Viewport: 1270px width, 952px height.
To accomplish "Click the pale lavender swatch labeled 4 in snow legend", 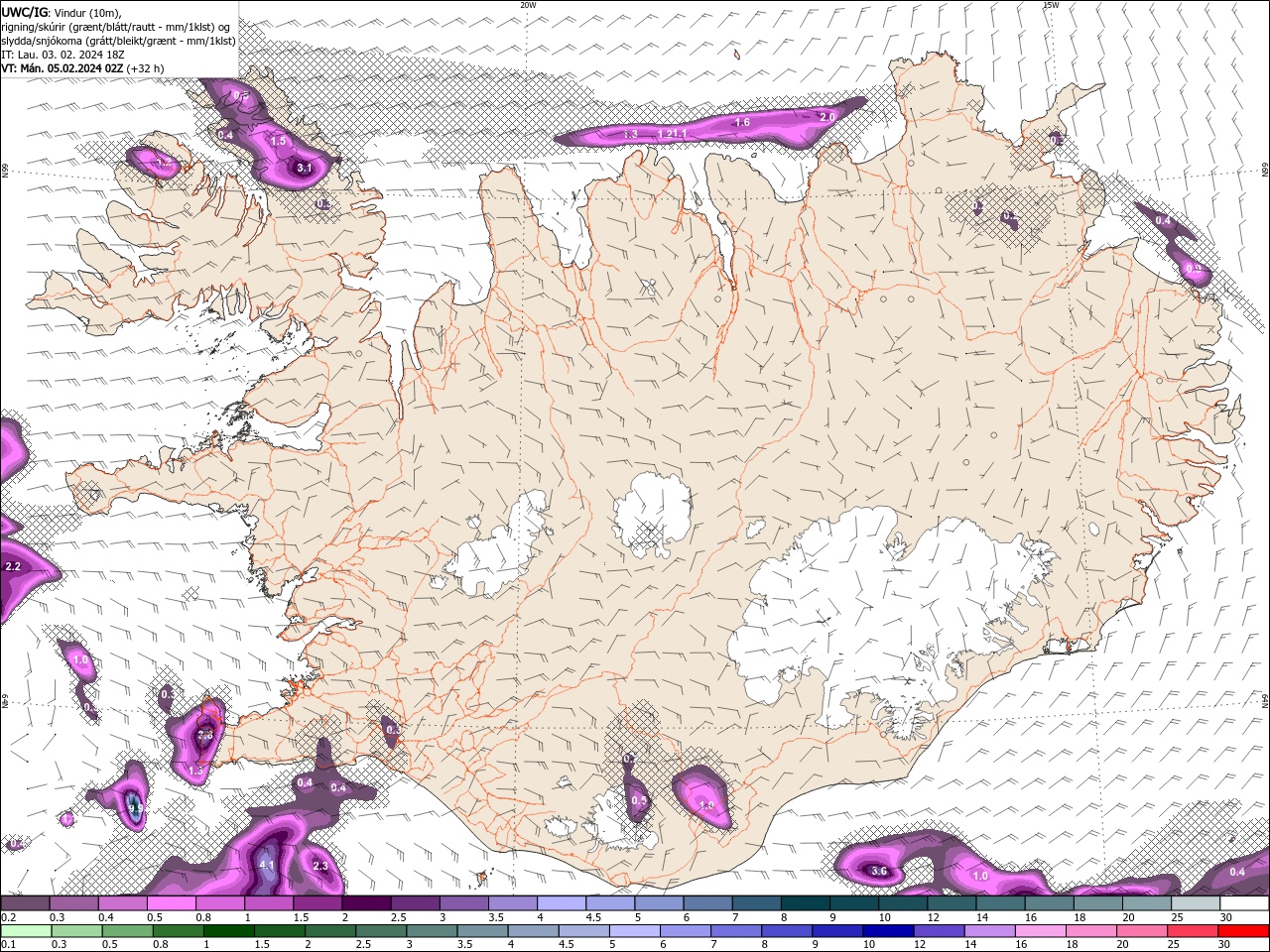I will [562, 903].
